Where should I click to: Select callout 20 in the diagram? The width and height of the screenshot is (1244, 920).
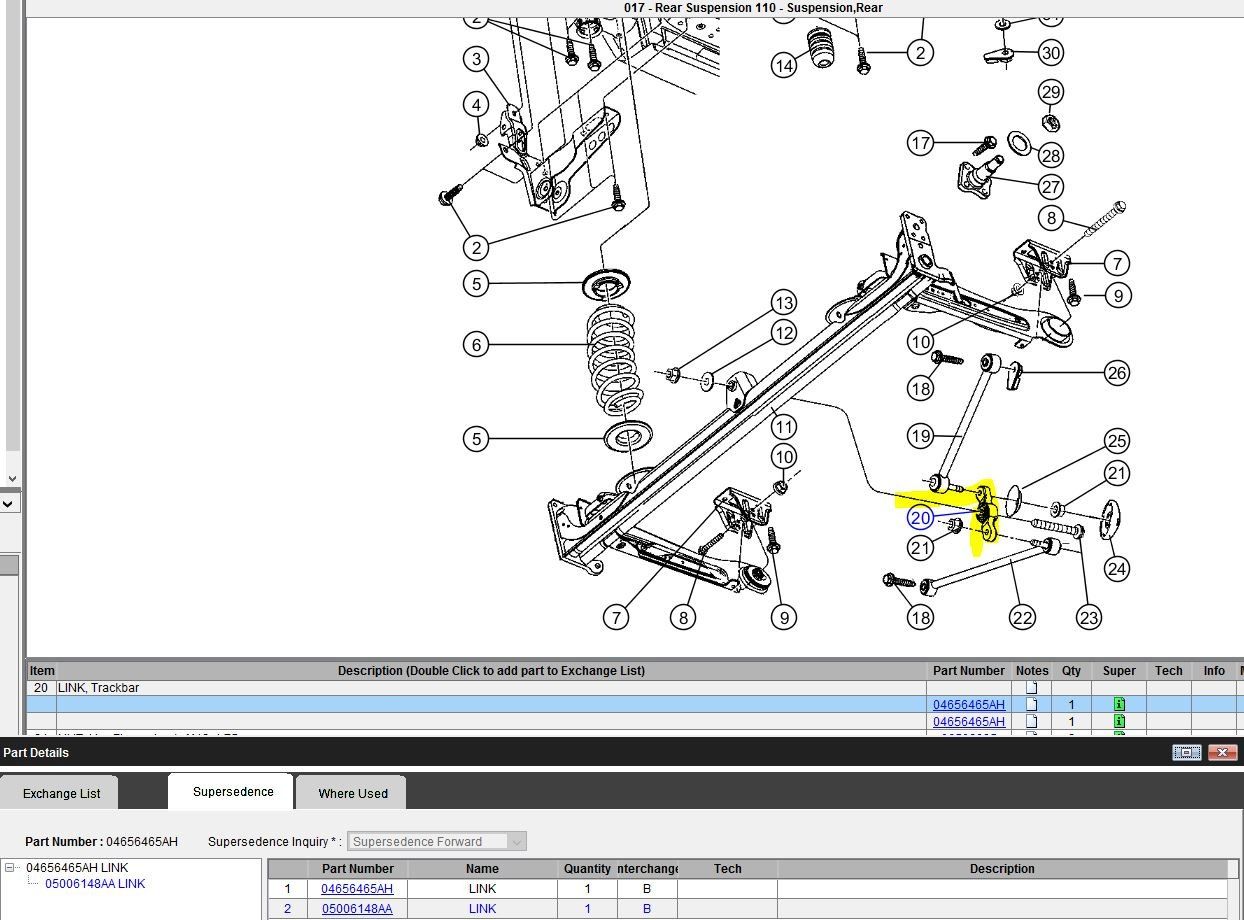tap(920, 518)
